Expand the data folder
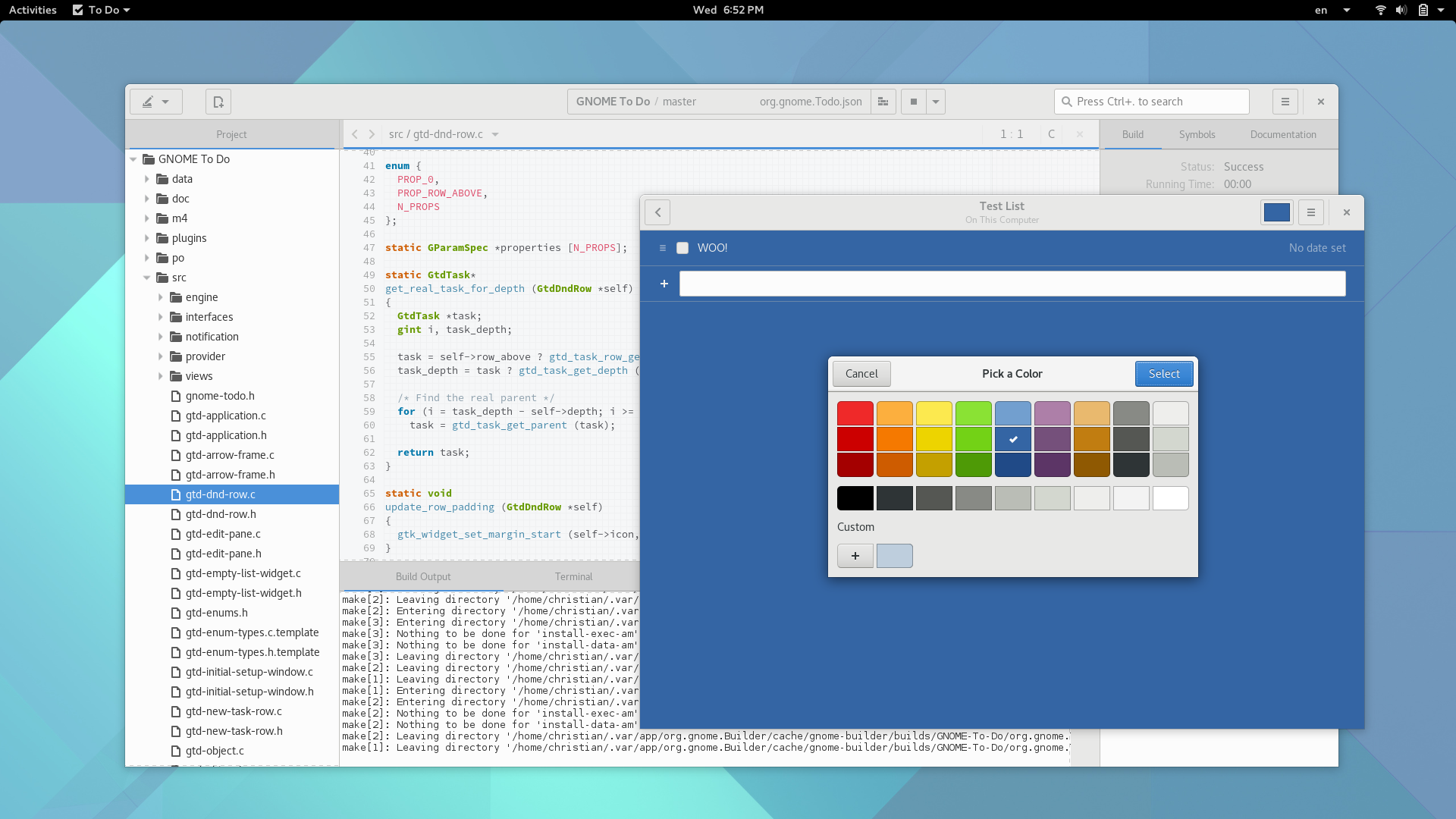Viewport: 1456px width, 819px height. 147,179
